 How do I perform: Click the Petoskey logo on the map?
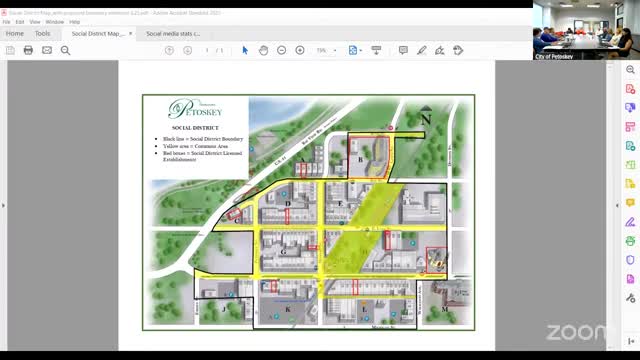click(195, 109)
